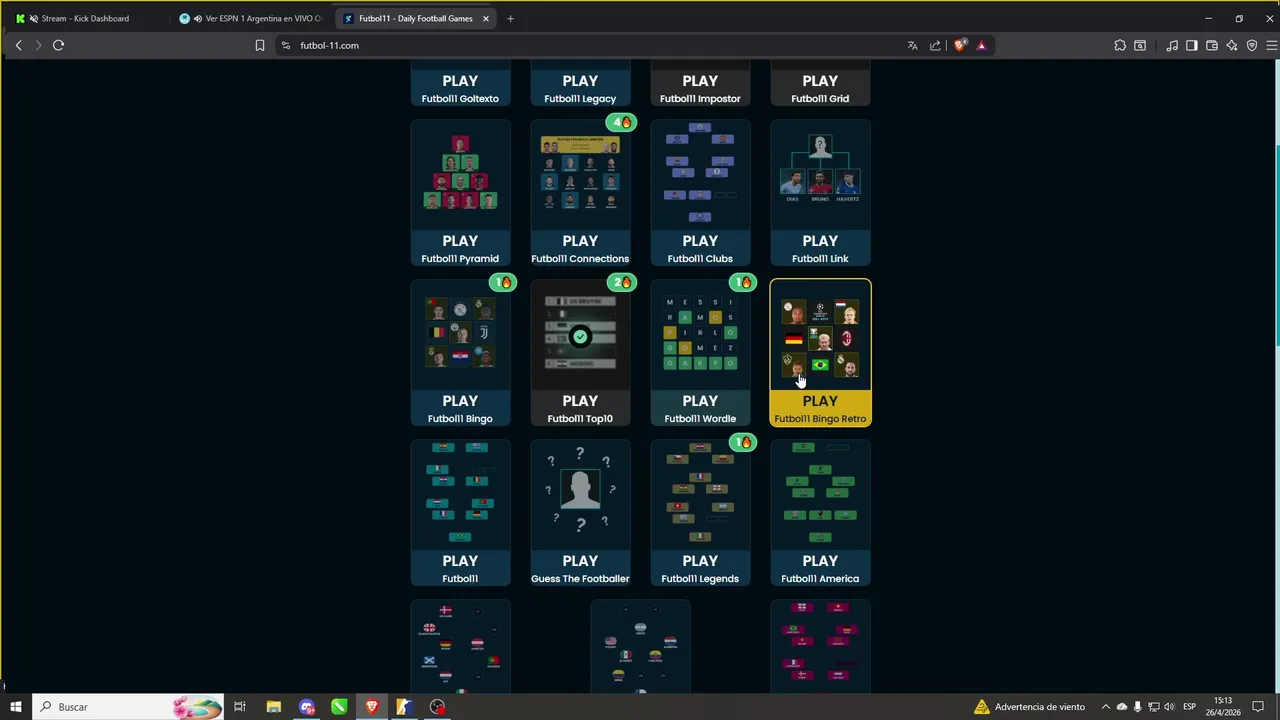The height and width of the screenshot is (720, 1280).
Task: Close the Futbol11 - Daily Football Games tab
Action: click(486, 18)
